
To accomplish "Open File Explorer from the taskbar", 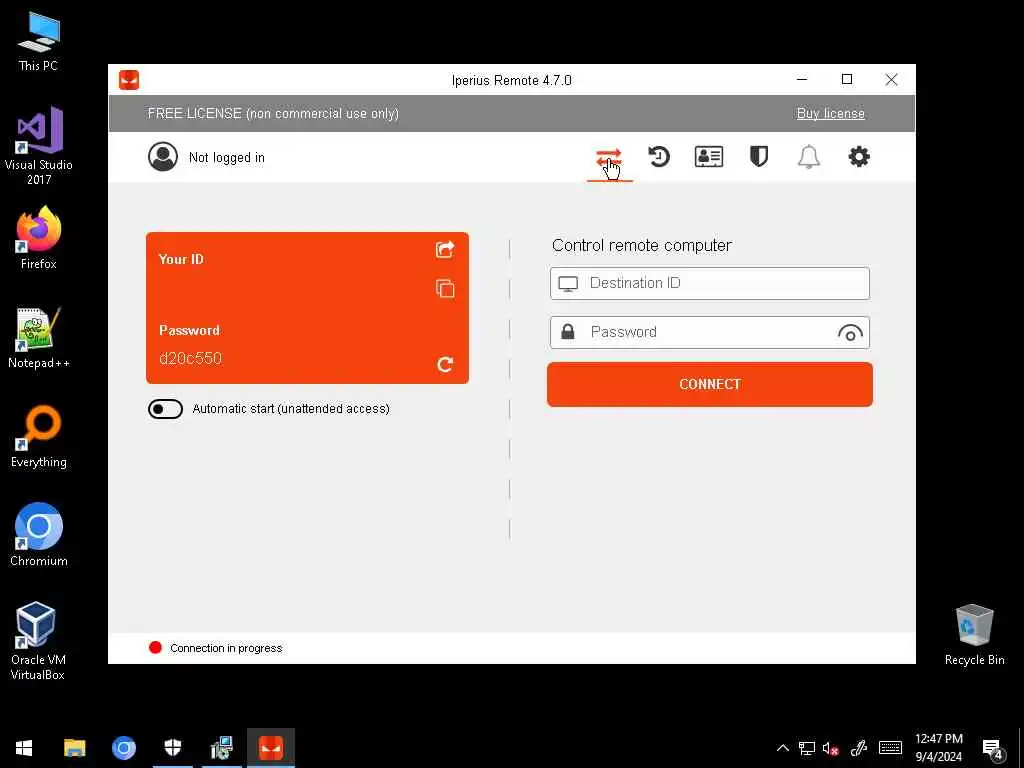I will [x=74, y=748].
